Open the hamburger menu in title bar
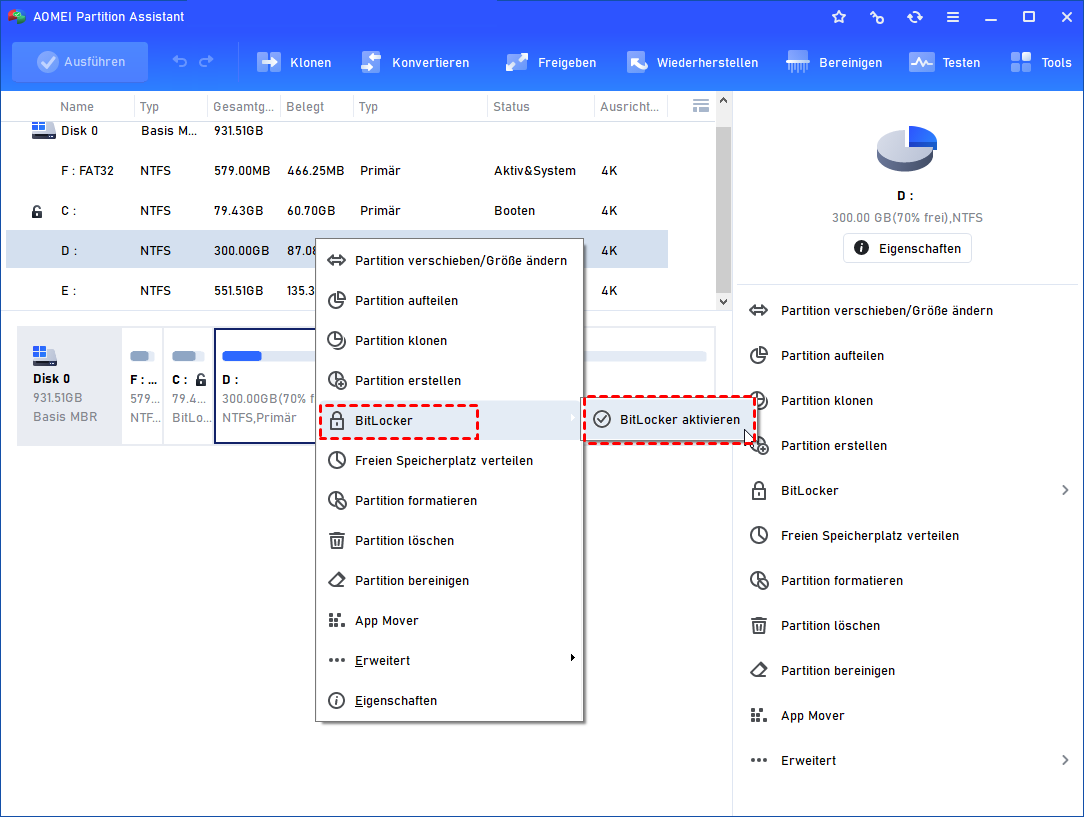Image resolution: width=1084 pixels, height=817 pixels. pos(953,17)
